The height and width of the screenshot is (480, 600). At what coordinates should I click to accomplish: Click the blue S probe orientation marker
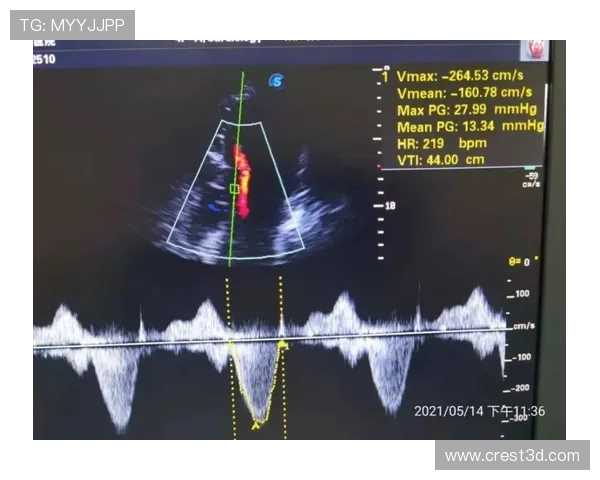click(x=277, y=80)
